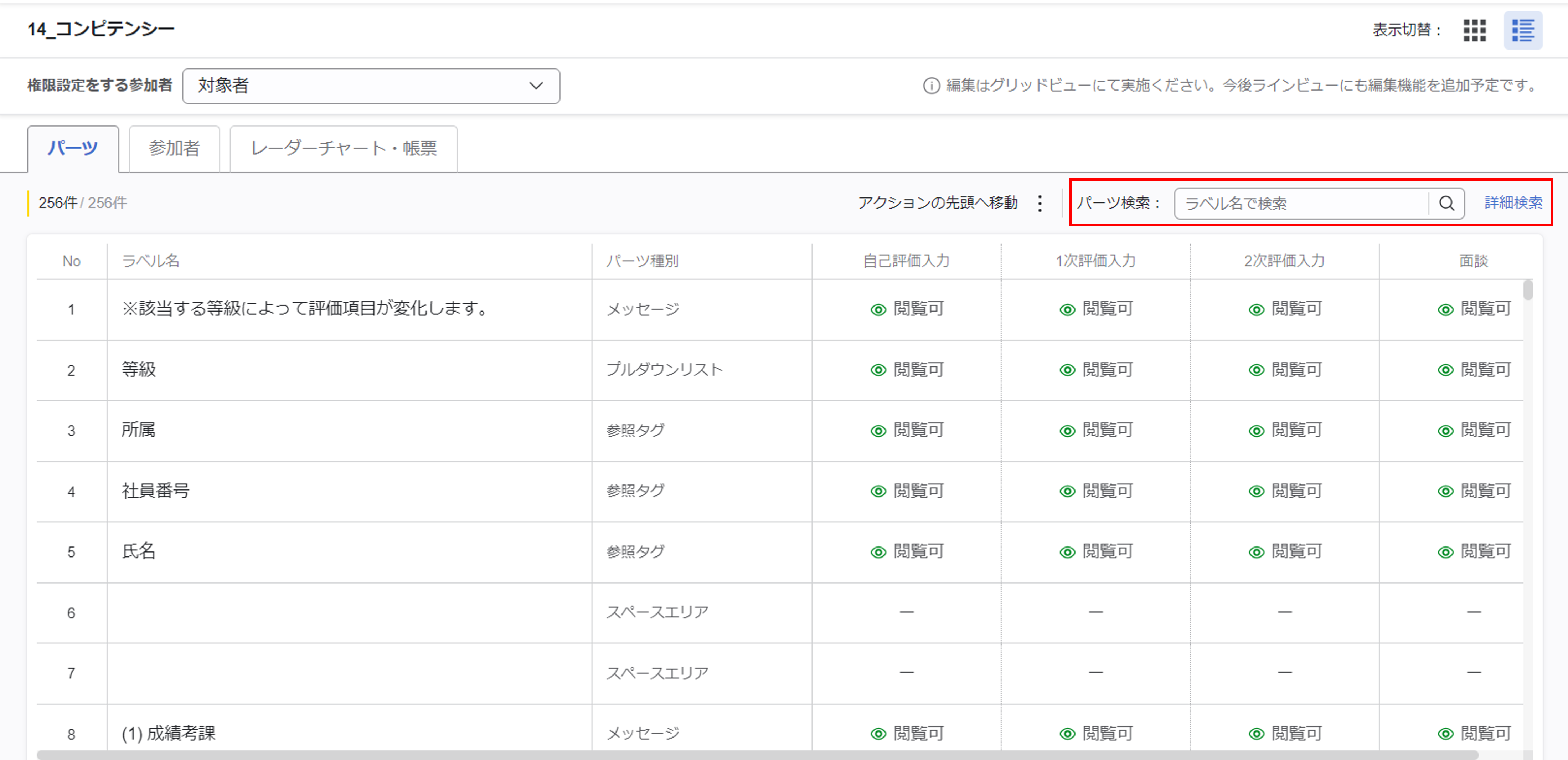
Task: Open the 参加者 tab
Action: 174,149
